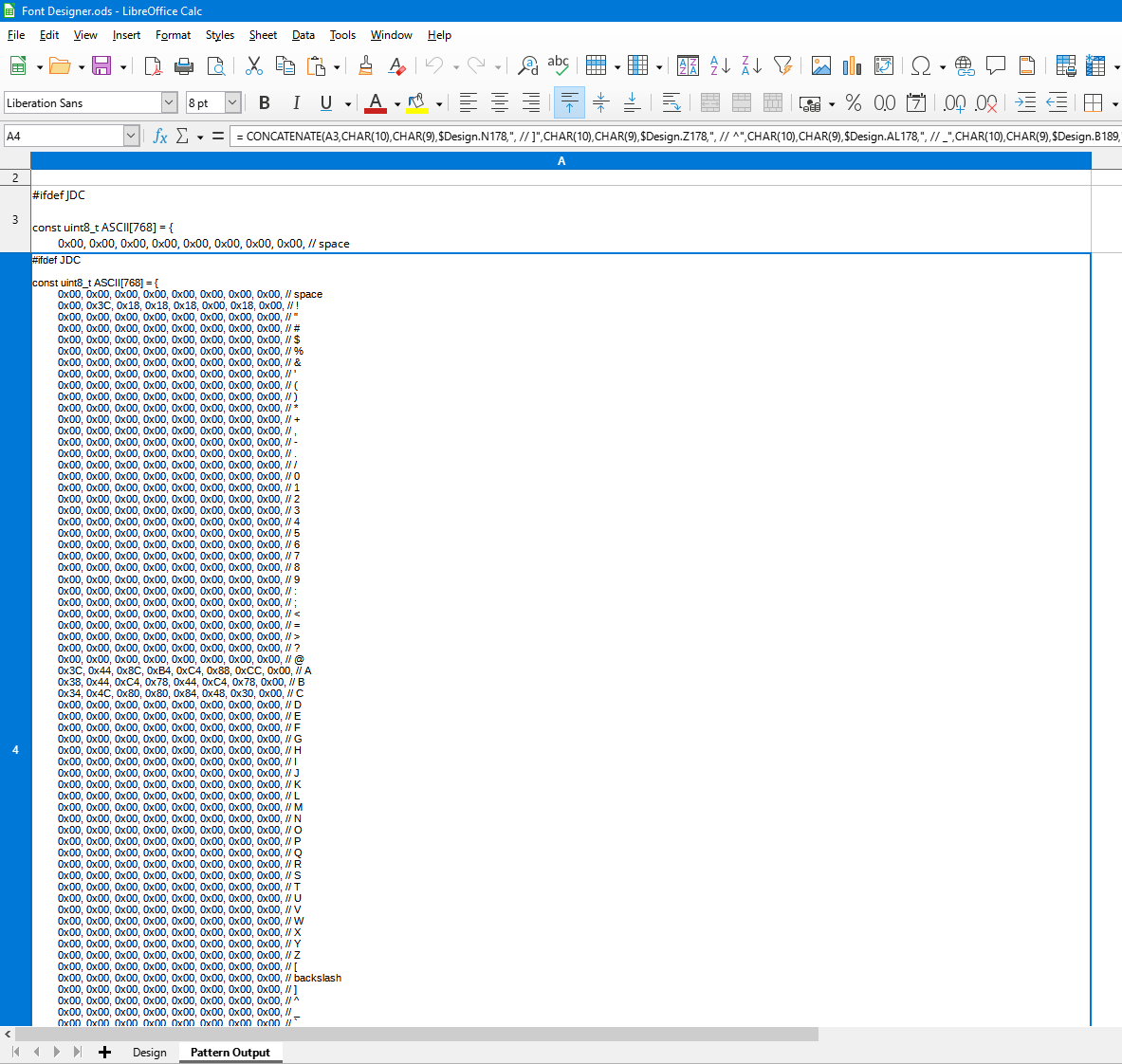Switch to the Design sheet tab
Screen dimensions: 1122x1064
[150, 1053]
